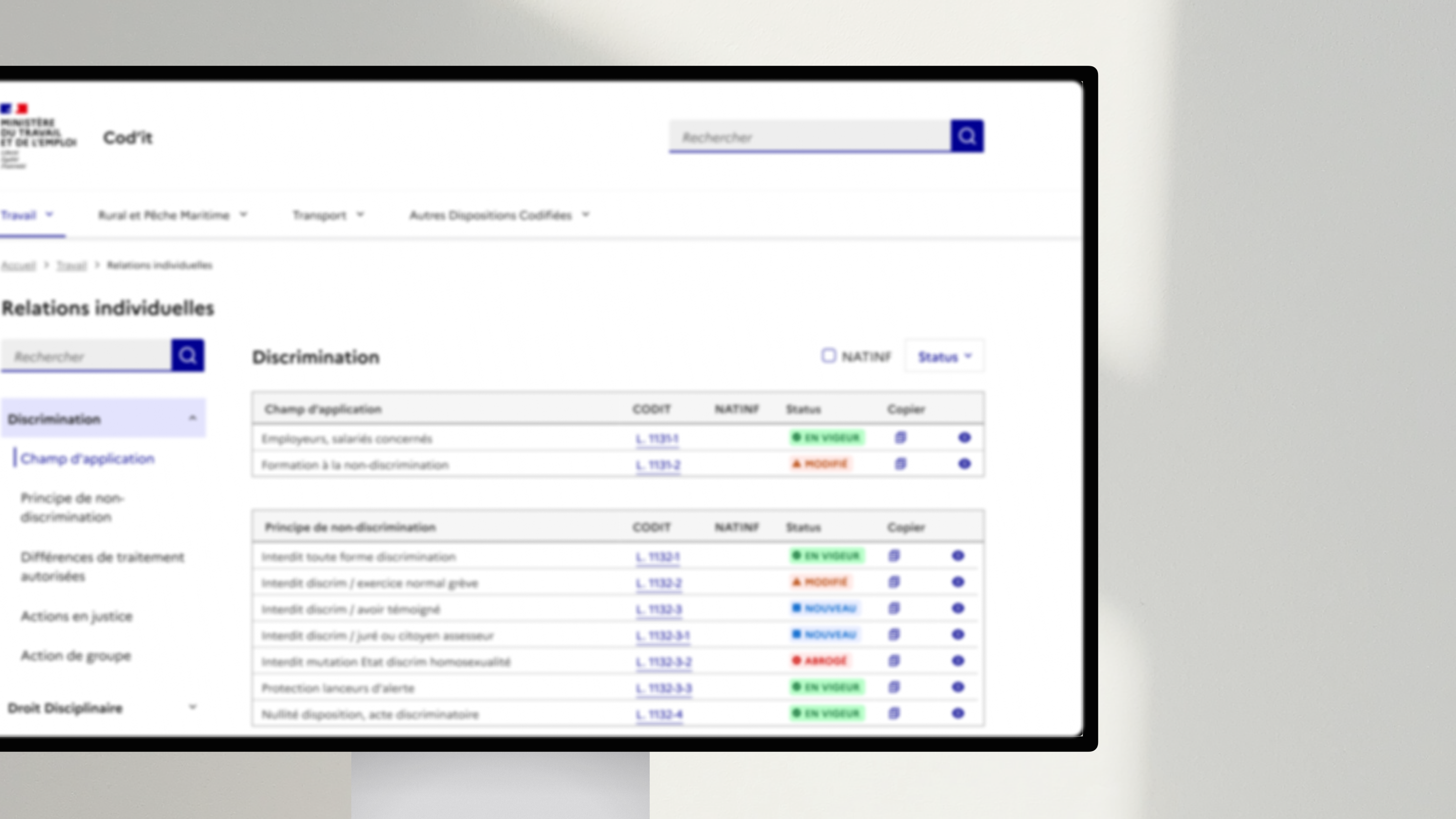Open the Travail navigation menu

(27, 215)
